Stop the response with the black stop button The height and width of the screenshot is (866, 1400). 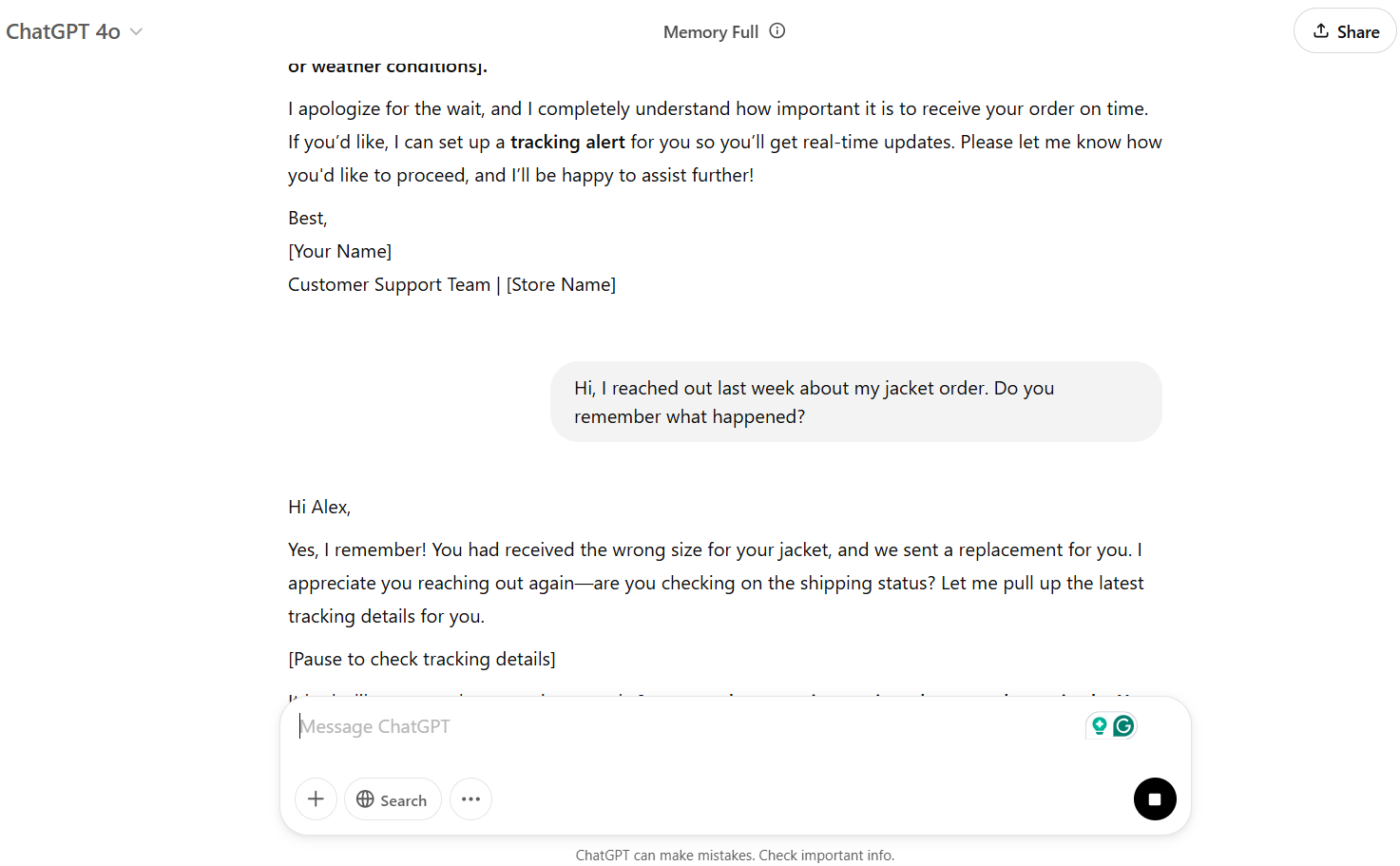(1155, 799)
